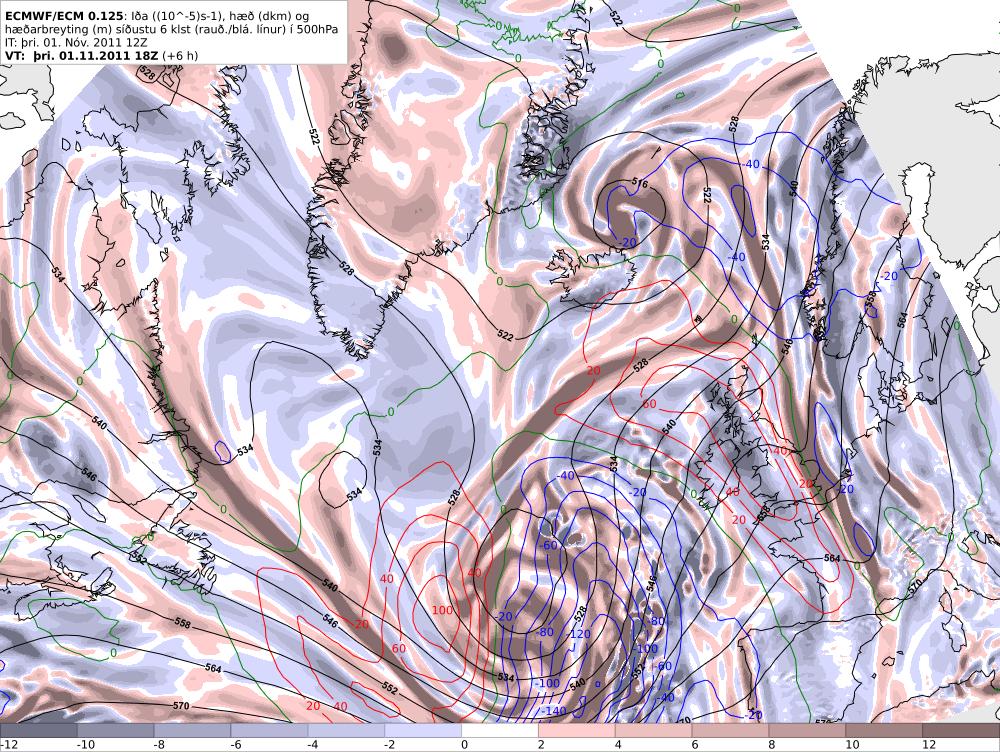
Task: Click the red '100' height-change label
Action: [442, 610]
